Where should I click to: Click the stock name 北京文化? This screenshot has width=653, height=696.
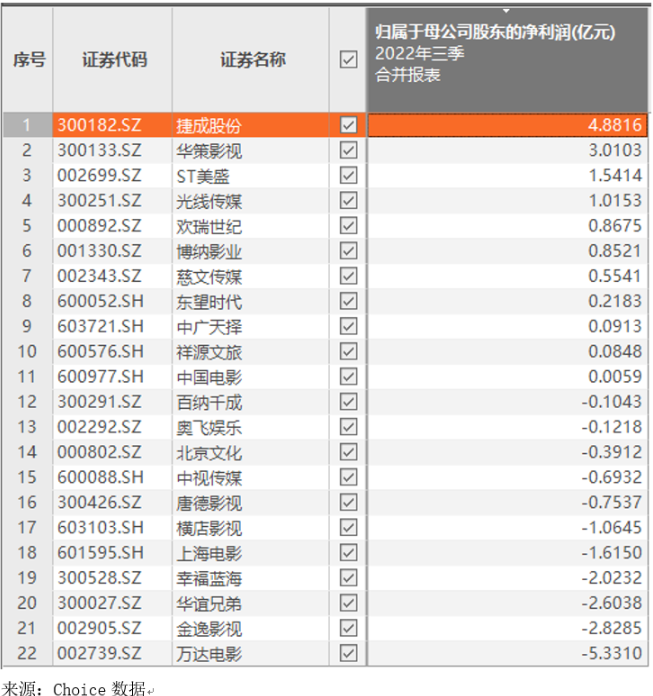tap(209, 453)
